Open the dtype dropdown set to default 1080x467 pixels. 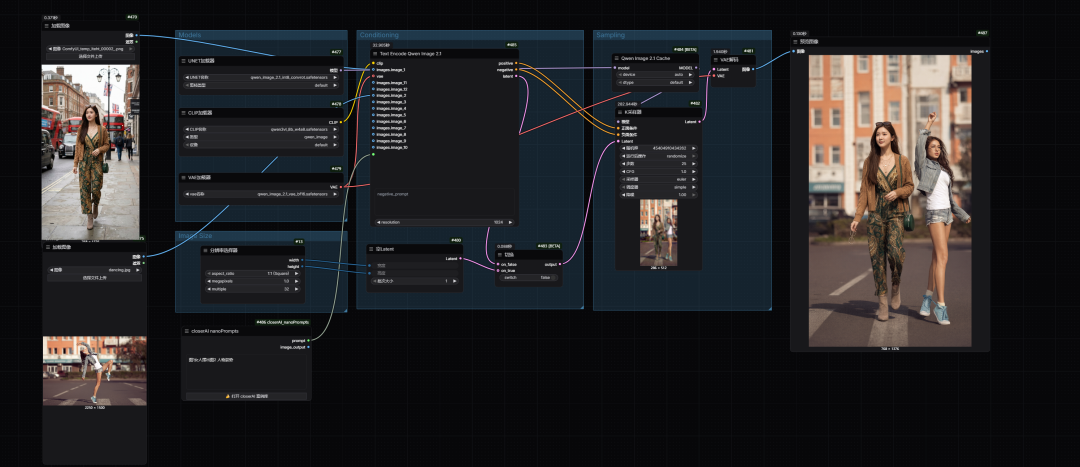[x=652, y=82]
